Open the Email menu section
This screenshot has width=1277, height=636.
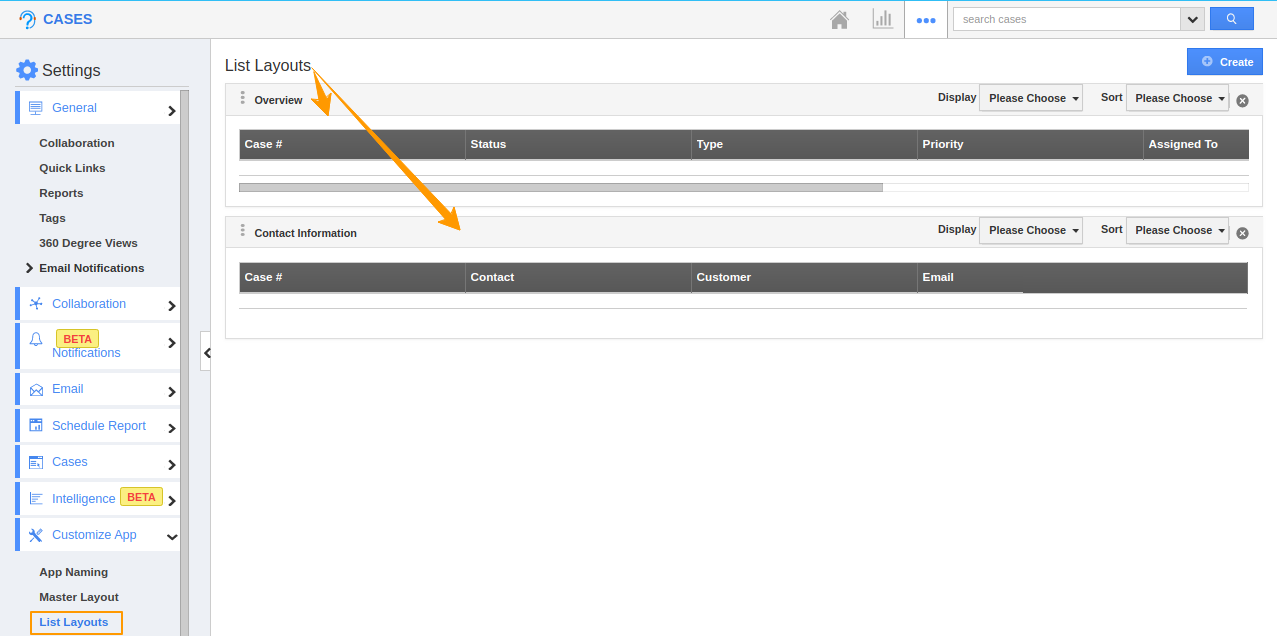[x=98, y=389]
